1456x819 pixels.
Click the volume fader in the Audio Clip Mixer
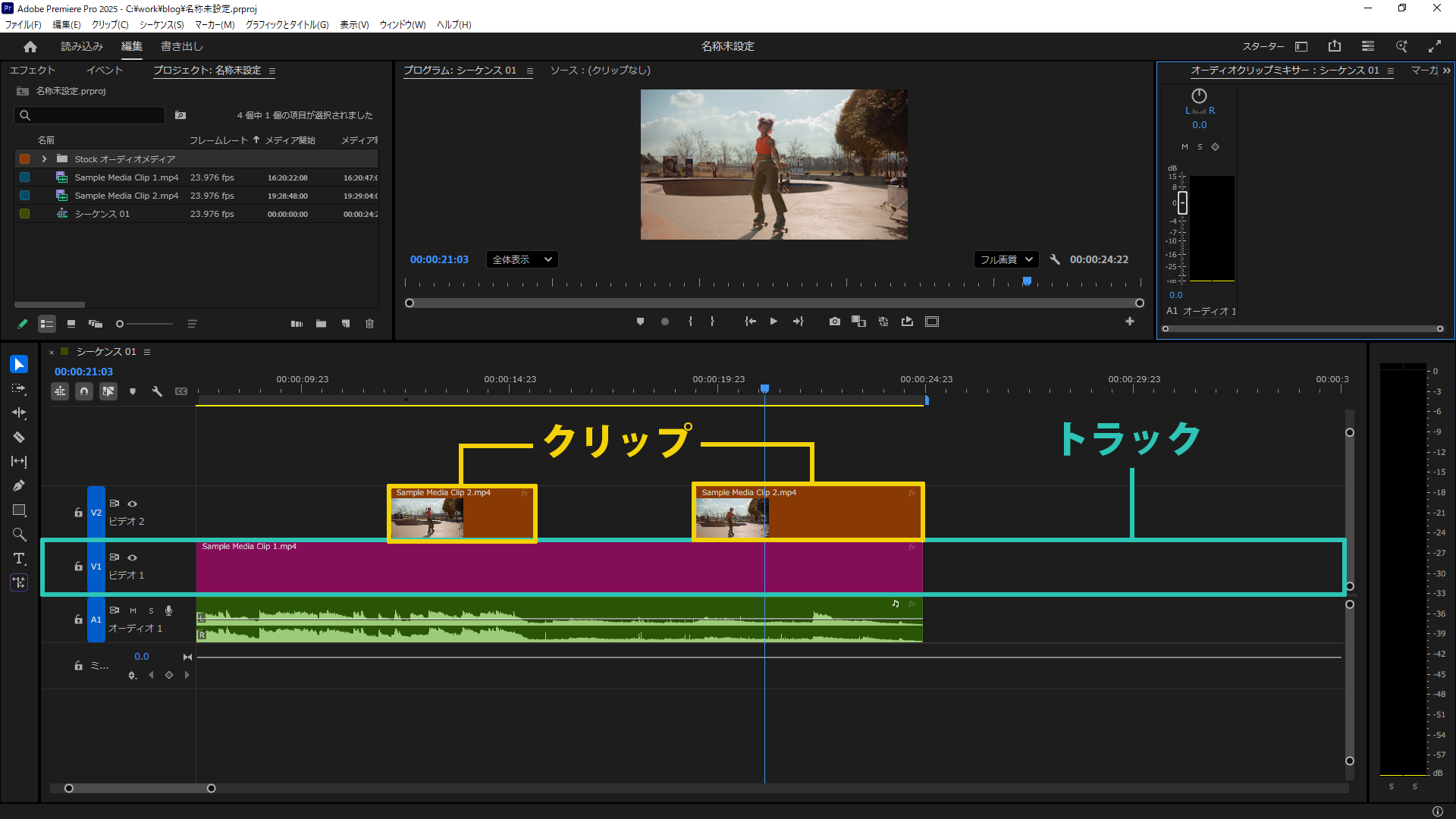click(1181, 203)
